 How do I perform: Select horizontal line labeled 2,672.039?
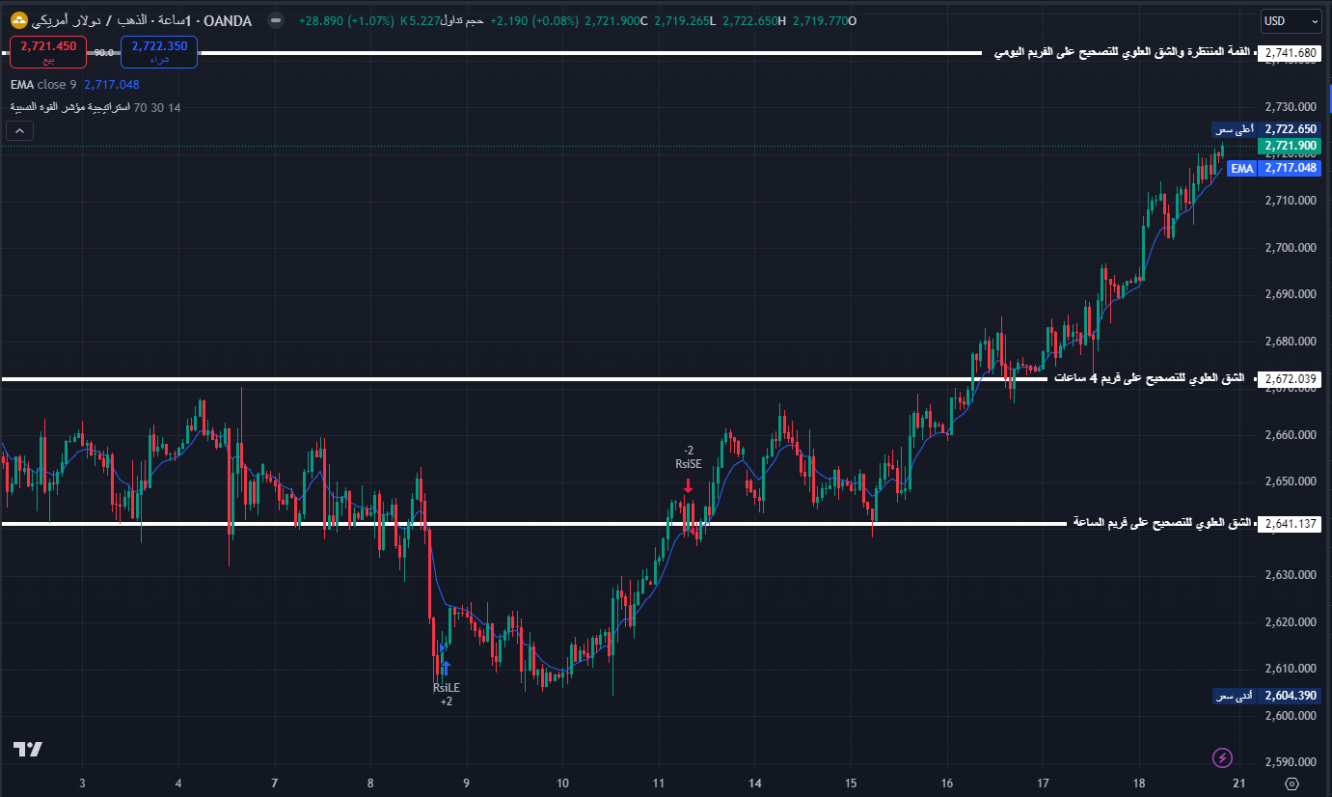[x=523, y=379]
